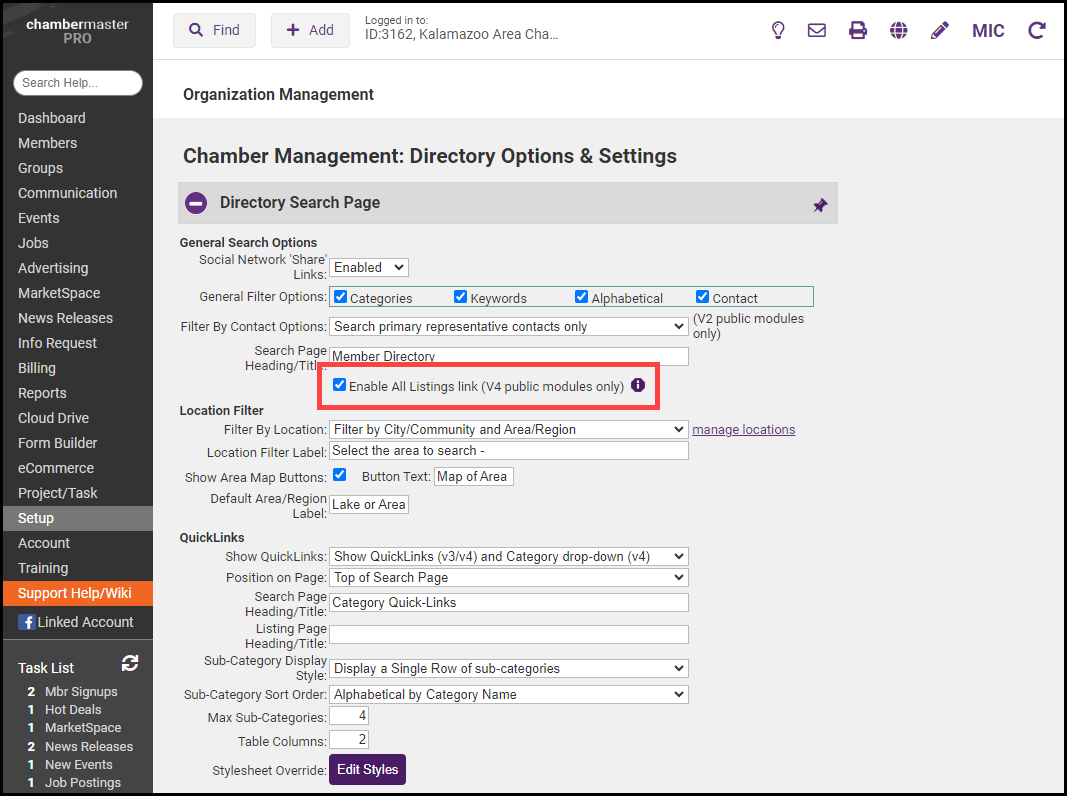Click the pencil edit icon
This screenshot has height=796, width=1067.
[x=939, y=30]
